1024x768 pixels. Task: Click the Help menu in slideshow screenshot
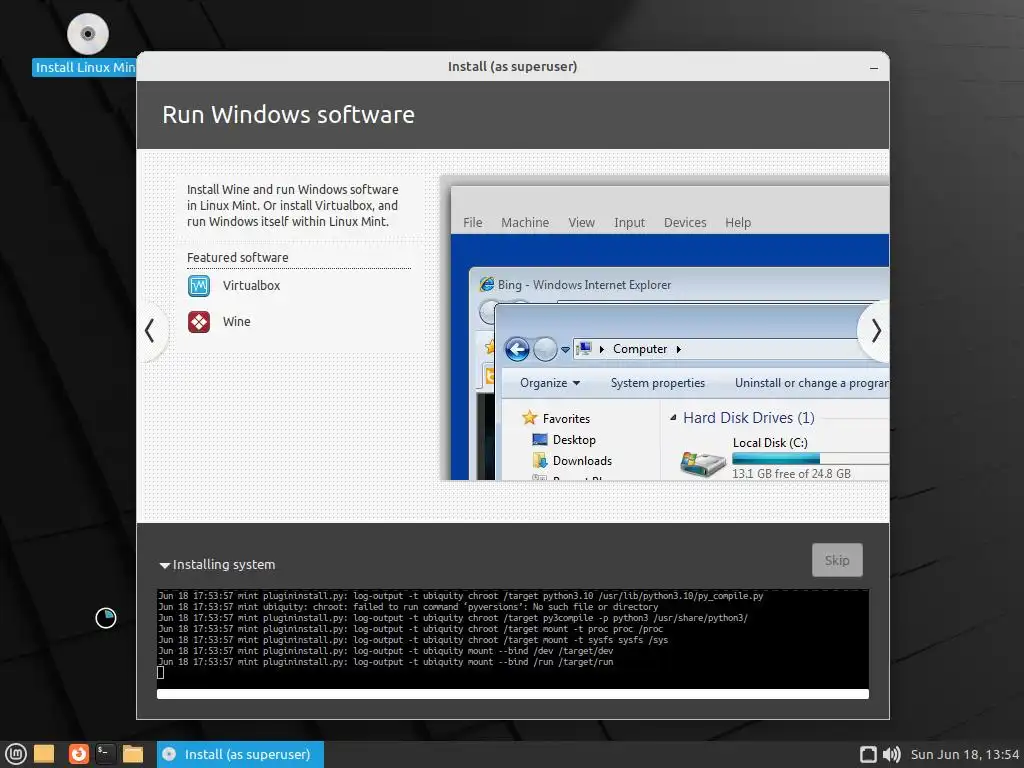click(738, 223)
